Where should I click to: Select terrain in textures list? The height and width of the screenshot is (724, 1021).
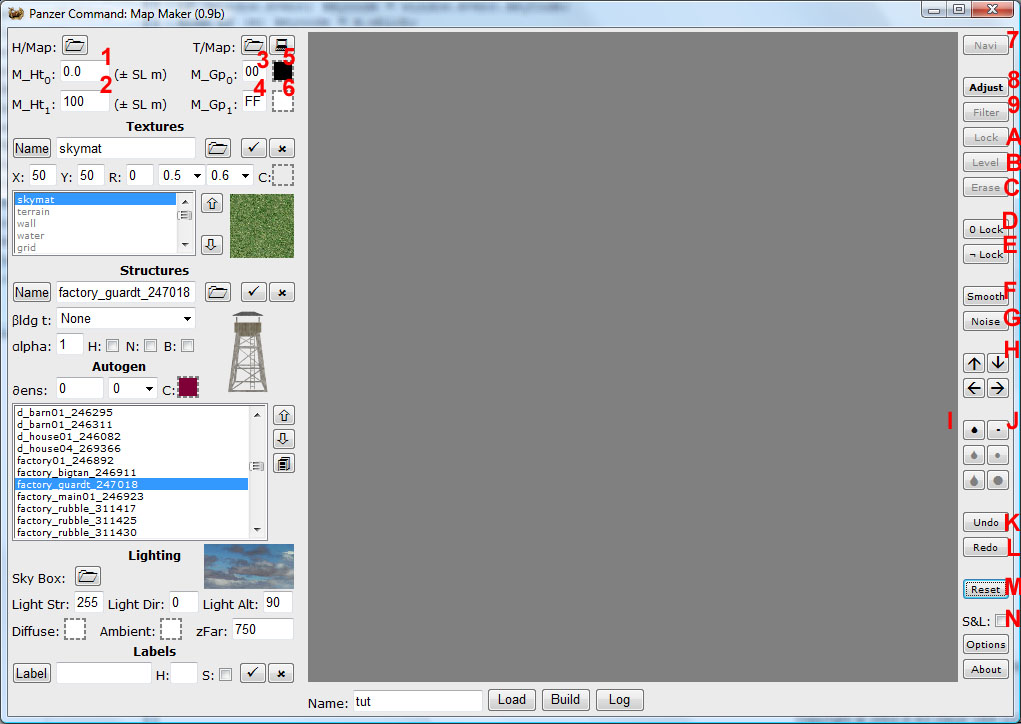point(95,212)
